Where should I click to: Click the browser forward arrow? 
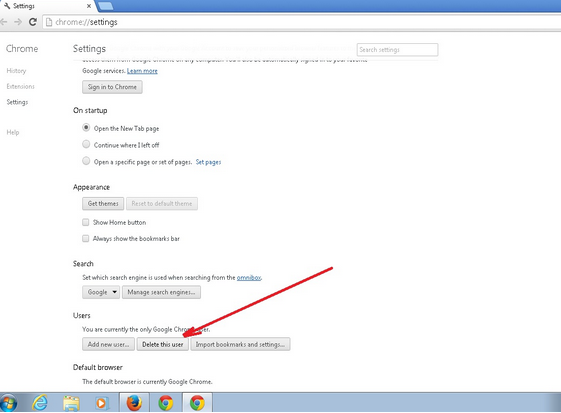[18, 22]
